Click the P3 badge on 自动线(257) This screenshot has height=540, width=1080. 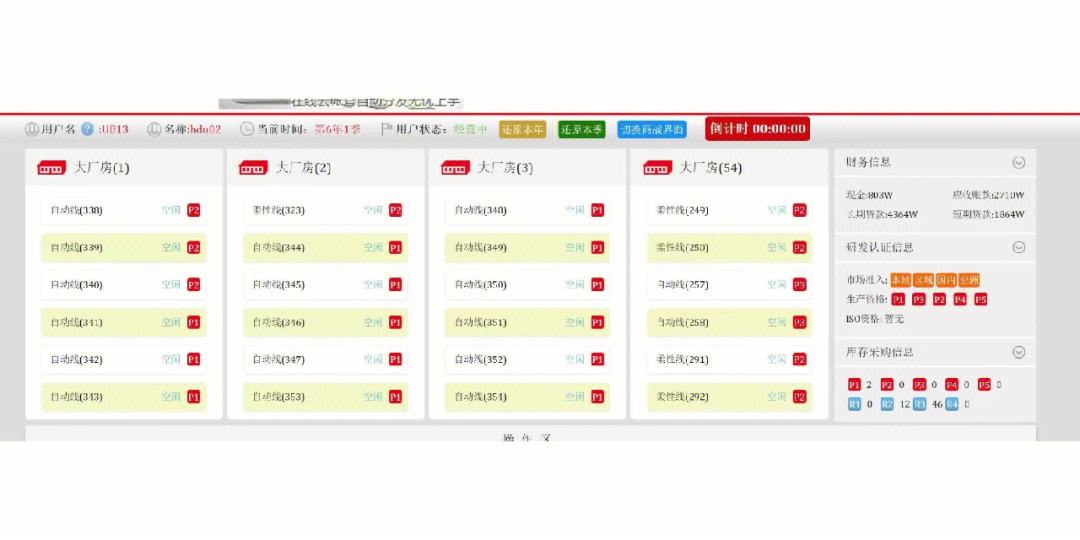pos(800,284)
